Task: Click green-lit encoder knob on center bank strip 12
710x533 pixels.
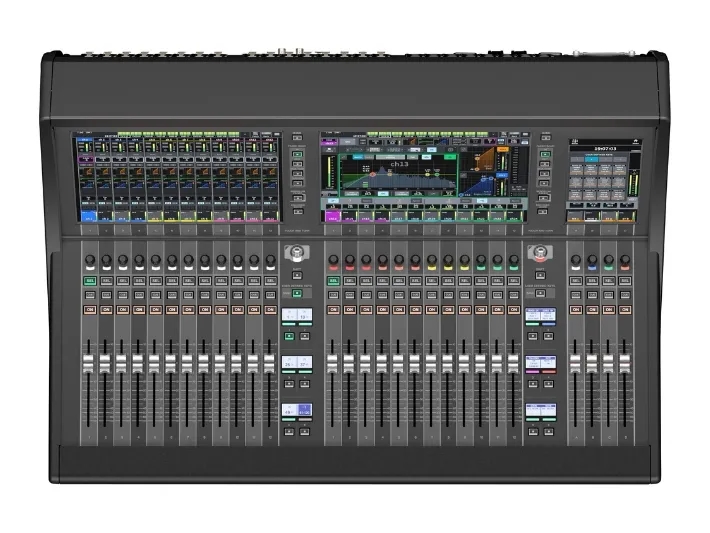Action: [513, 259]
